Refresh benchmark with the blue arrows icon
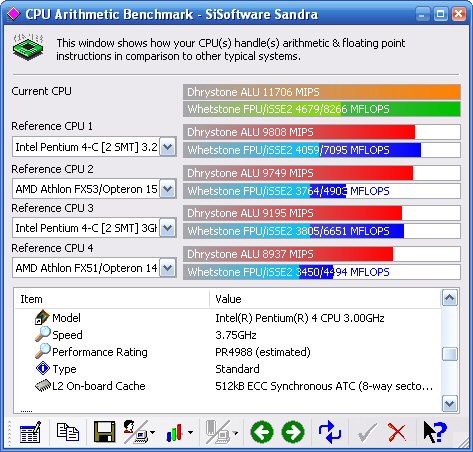The height and width of the screenshot is (452, 473). [x=330, y=432]
